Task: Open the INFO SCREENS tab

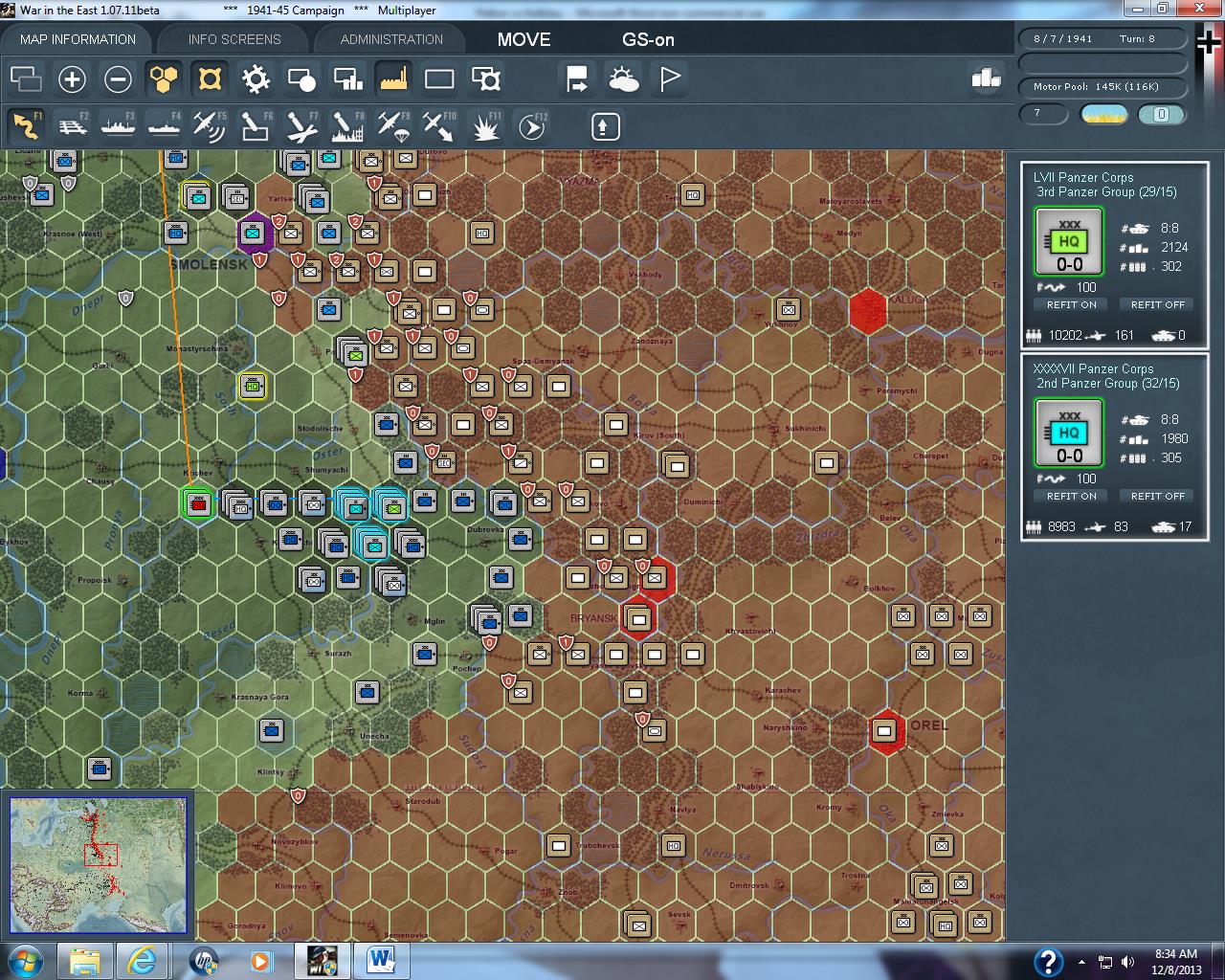Action: (234, 39)
